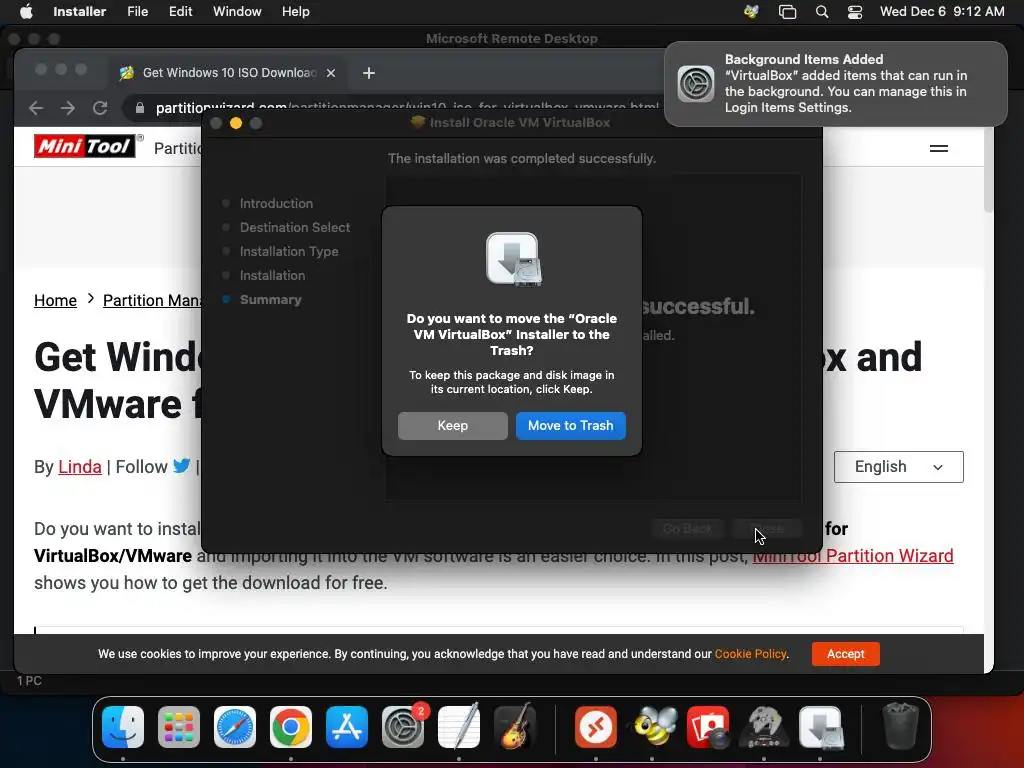Click System Settings icon in notification
1024x768 pixels.
click(x=696, y=84)
